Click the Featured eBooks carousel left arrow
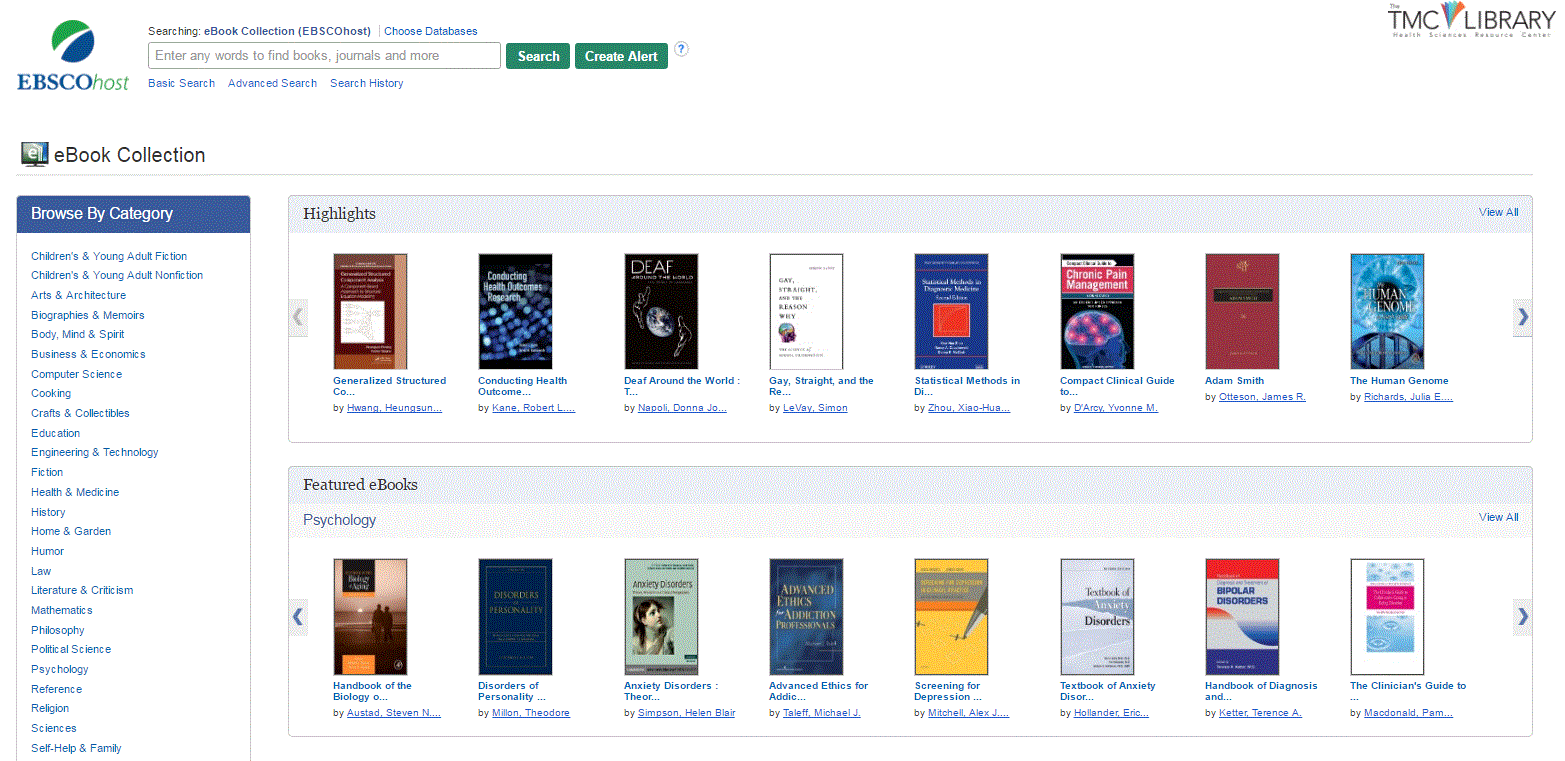The image size is (1565, 761). (x=297, y=617)
